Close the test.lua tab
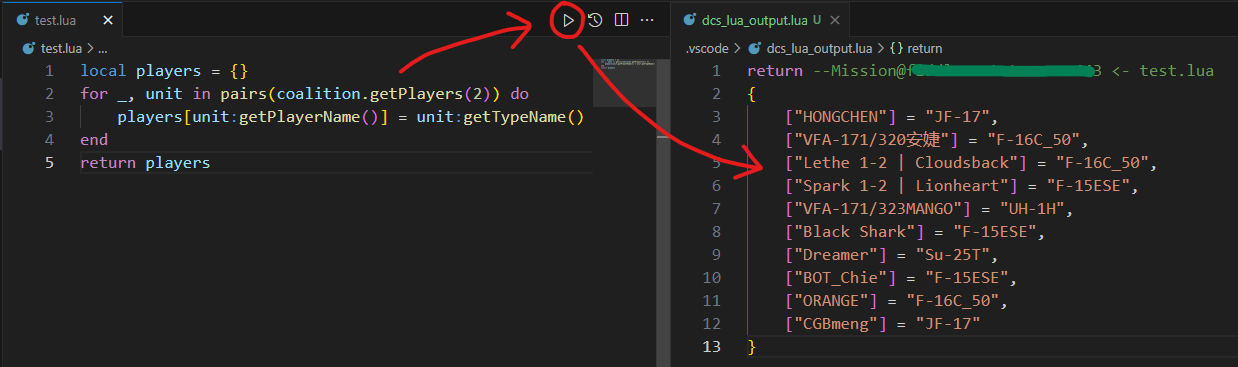 [107, 20]
